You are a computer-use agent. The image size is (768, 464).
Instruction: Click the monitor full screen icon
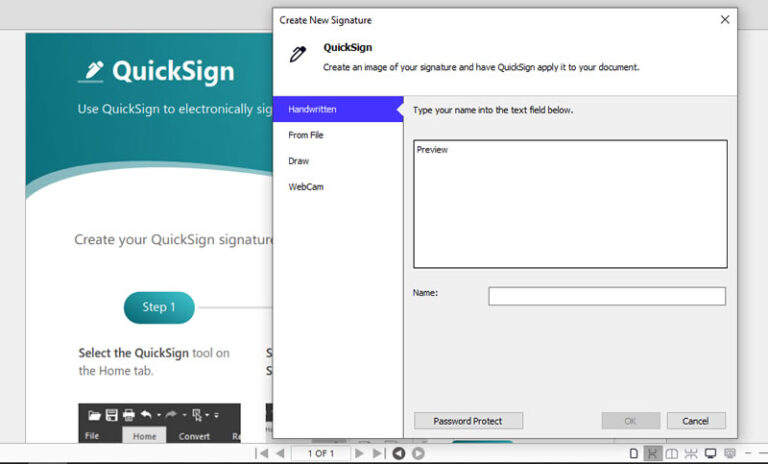710,453
